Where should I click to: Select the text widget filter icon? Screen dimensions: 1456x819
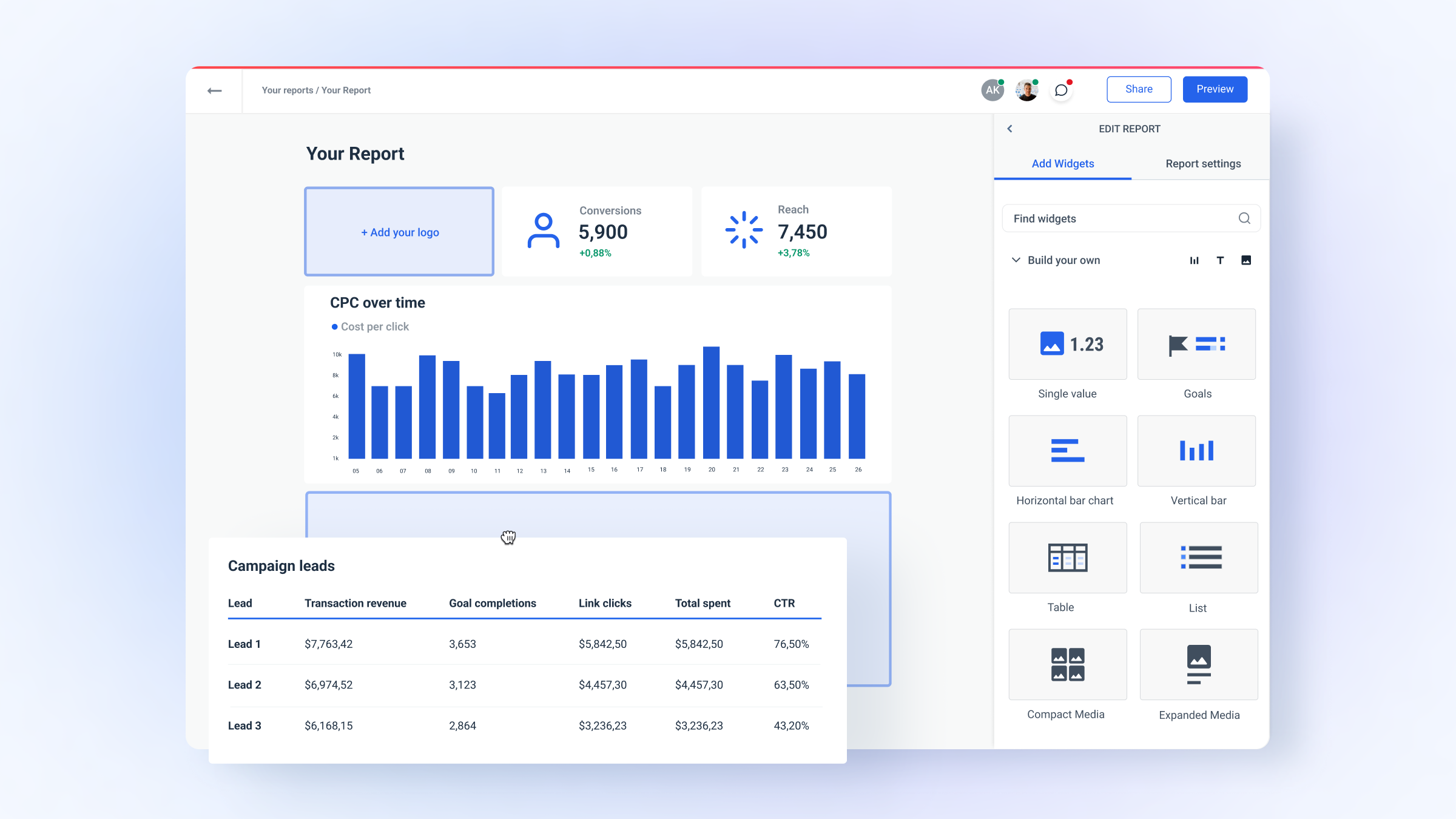[1220, 260]
